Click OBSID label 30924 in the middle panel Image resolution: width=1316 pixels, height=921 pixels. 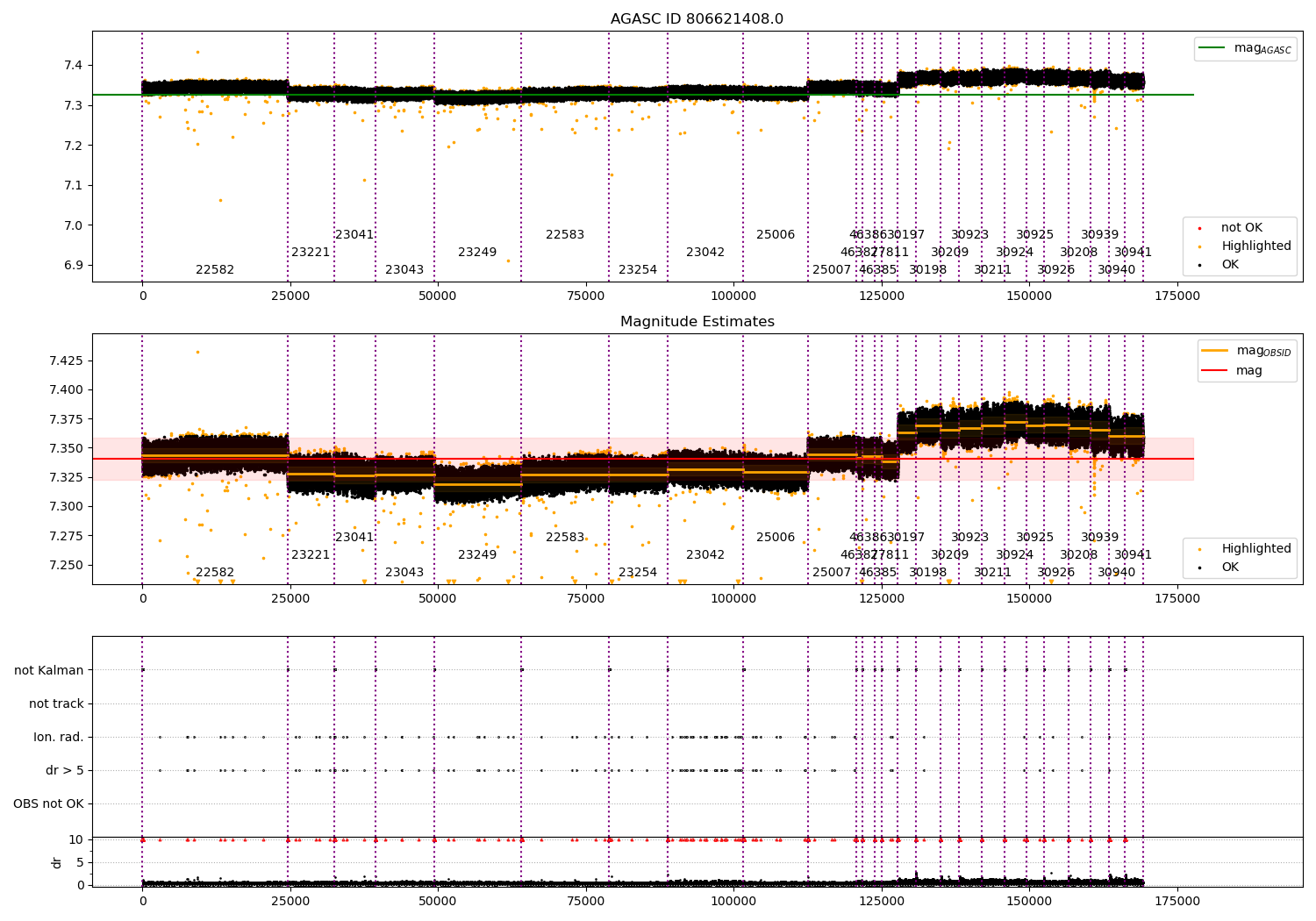pos(1015,555)
